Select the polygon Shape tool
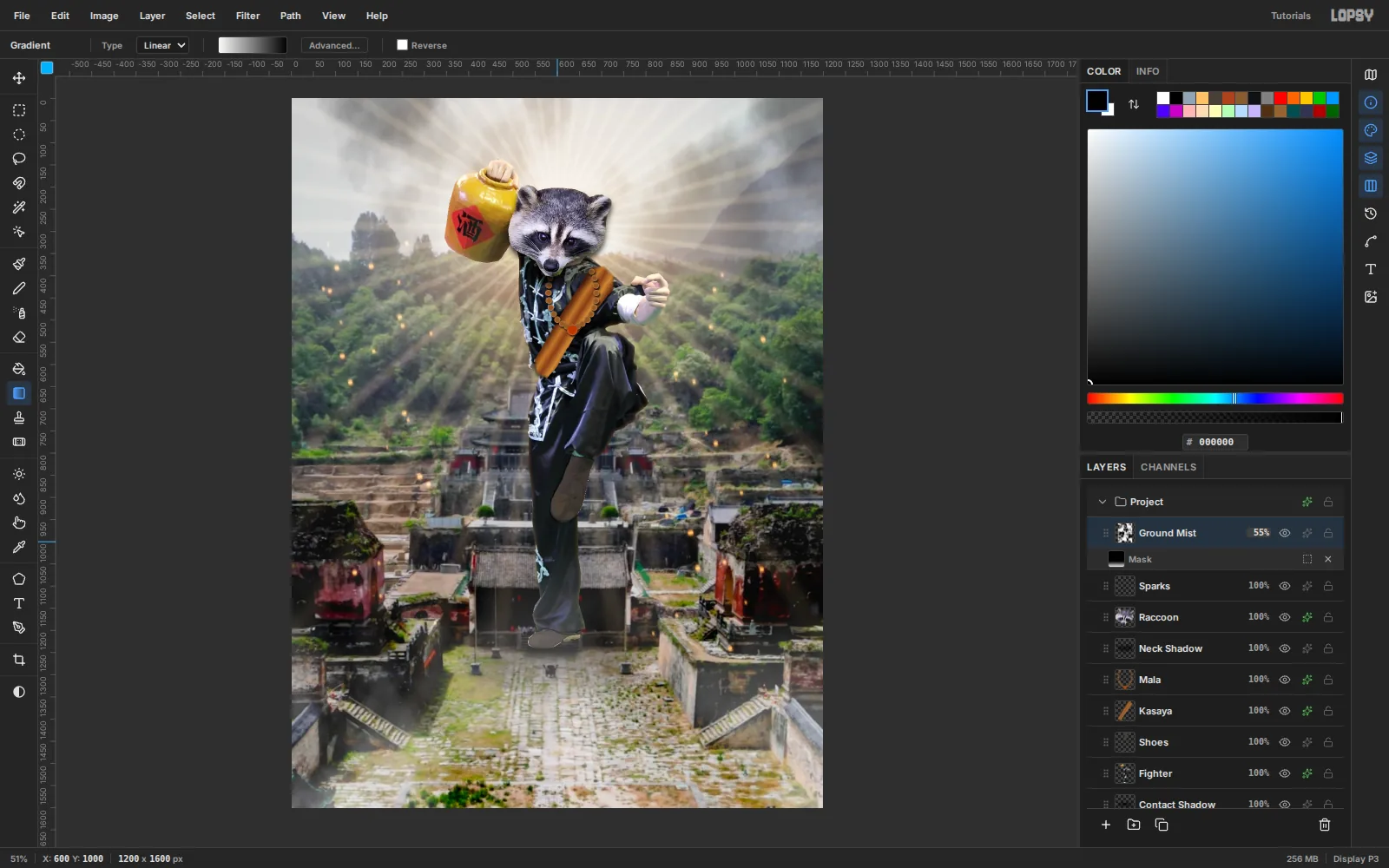Screen dimensions: 1389x868 (19, 579)
